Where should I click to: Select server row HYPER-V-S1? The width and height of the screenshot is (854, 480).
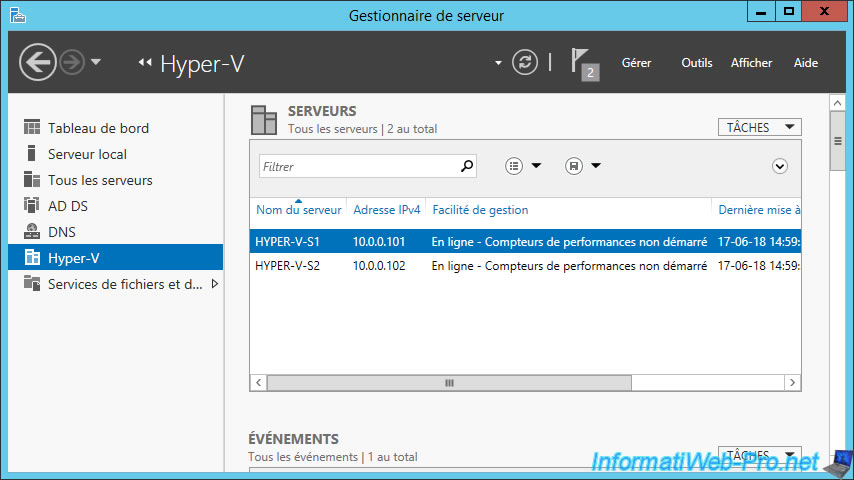525,241
